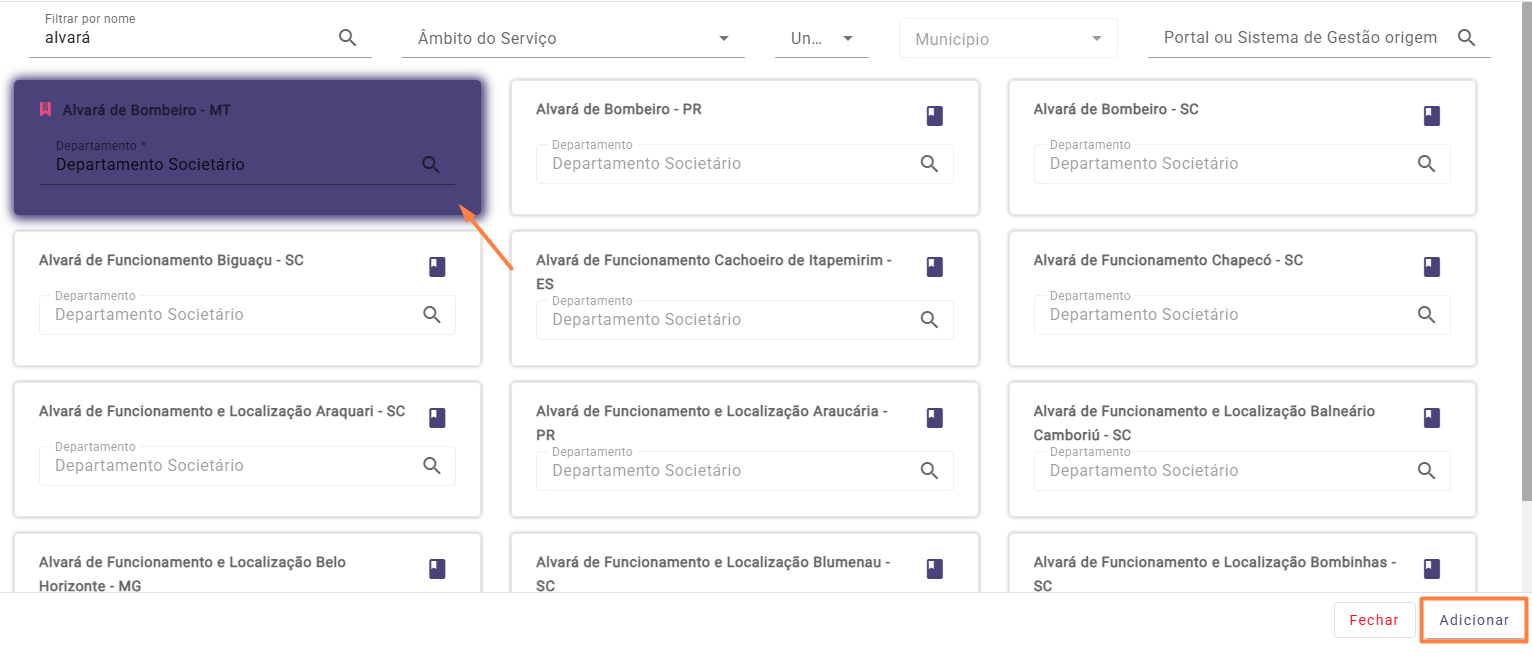Open the Un... state dropdown
Image resolution: width=1532 pixels, height=672 pixels.
point(821,39)
